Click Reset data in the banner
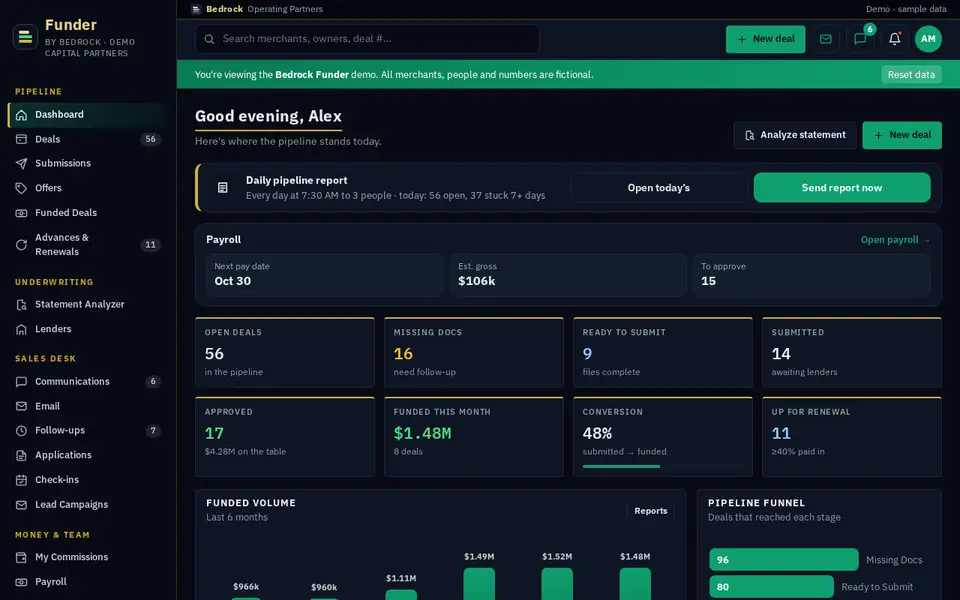Image resolution: width=960 pixels, height=600 pixels. coord(911,75)
